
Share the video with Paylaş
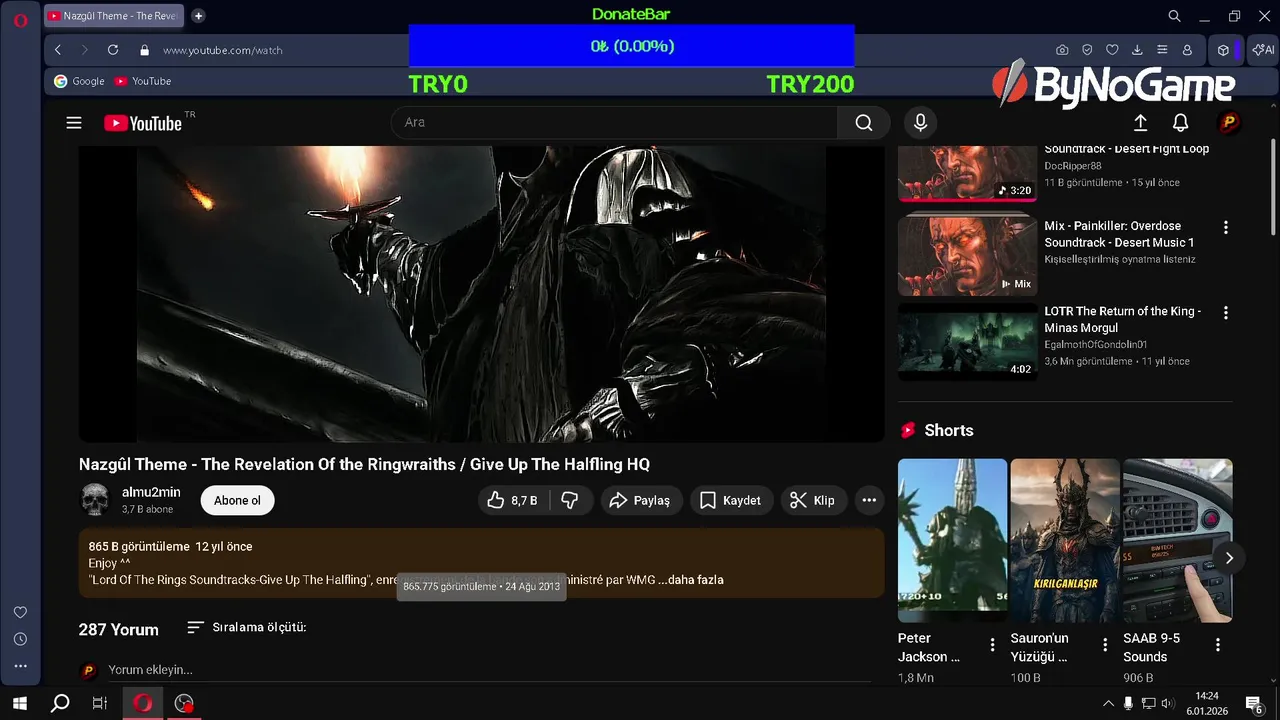click(x=641, y=500)
